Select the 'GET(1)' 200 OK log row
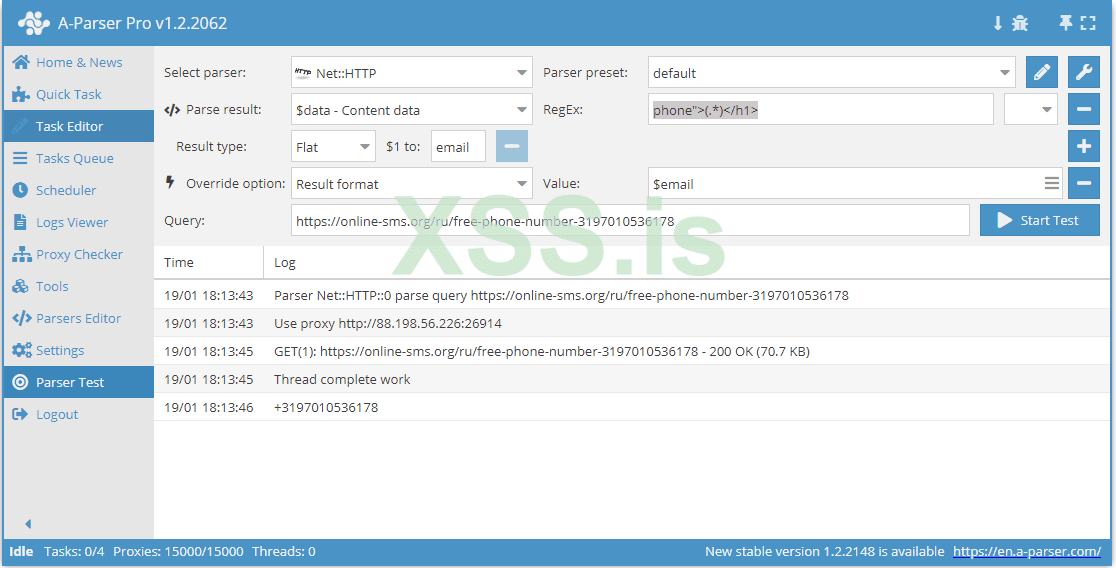 tap(633, 351)
